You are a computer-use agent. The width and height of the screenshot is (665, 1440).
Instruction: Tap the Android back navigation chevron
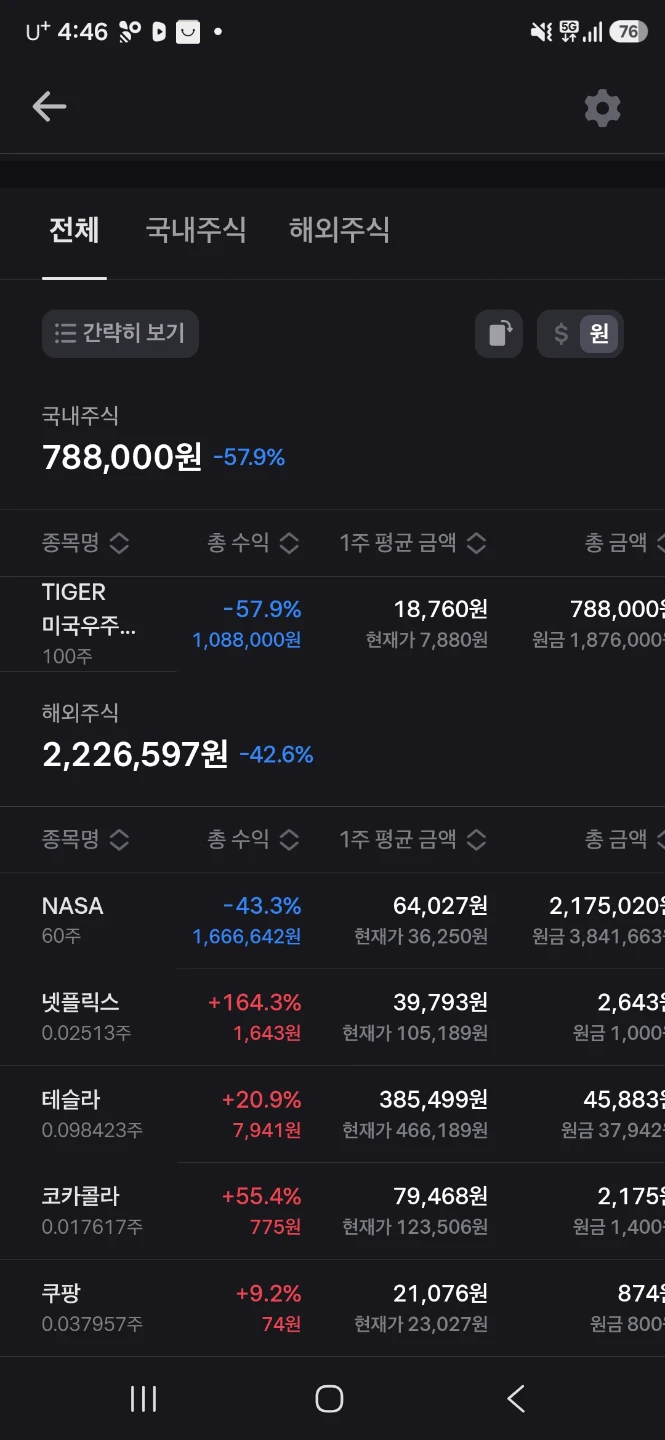point(516,1398)
